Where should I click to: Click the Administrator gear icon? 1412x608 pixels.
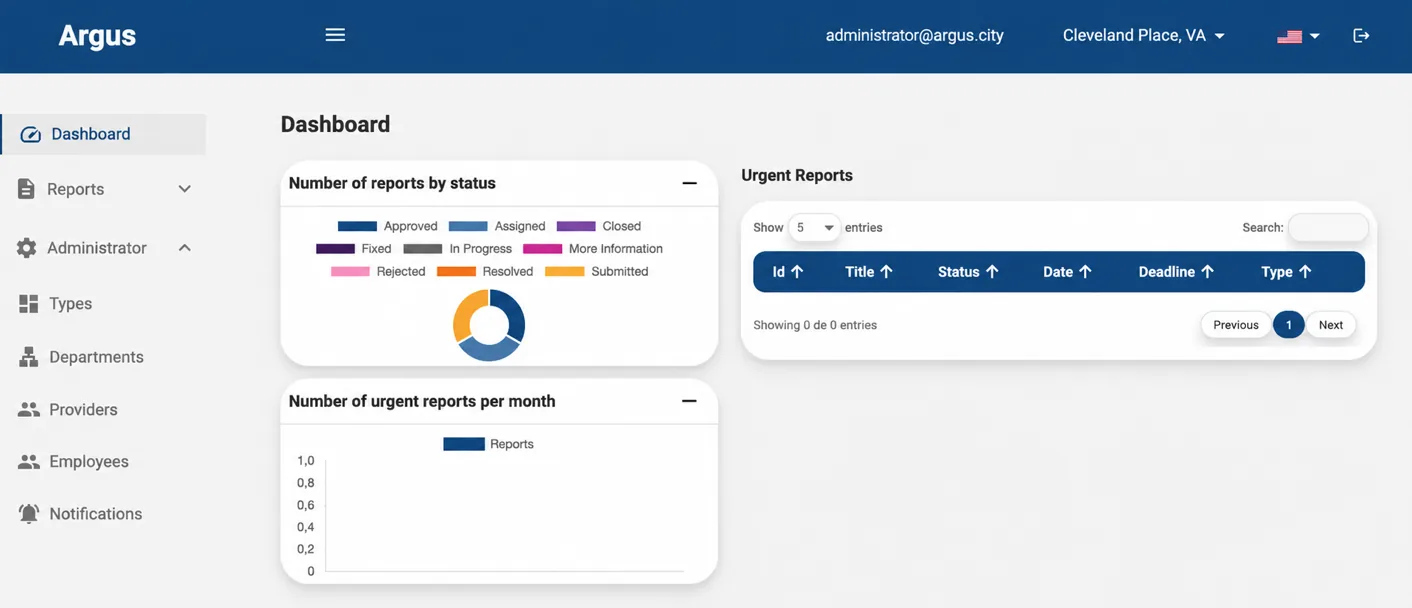(x=26, y=248)
